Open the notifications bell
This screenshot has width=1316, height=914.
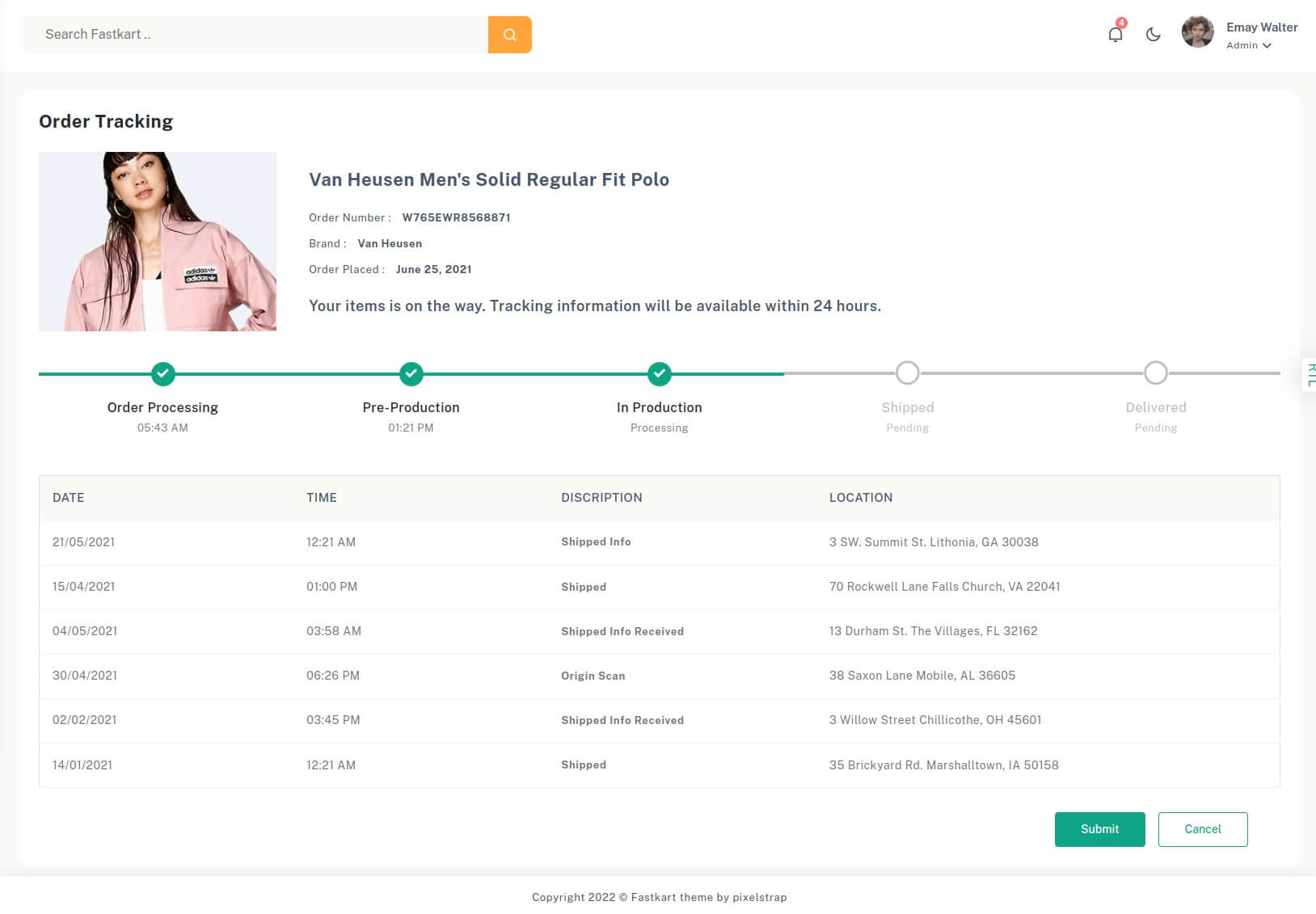[x=1115, y=35]
